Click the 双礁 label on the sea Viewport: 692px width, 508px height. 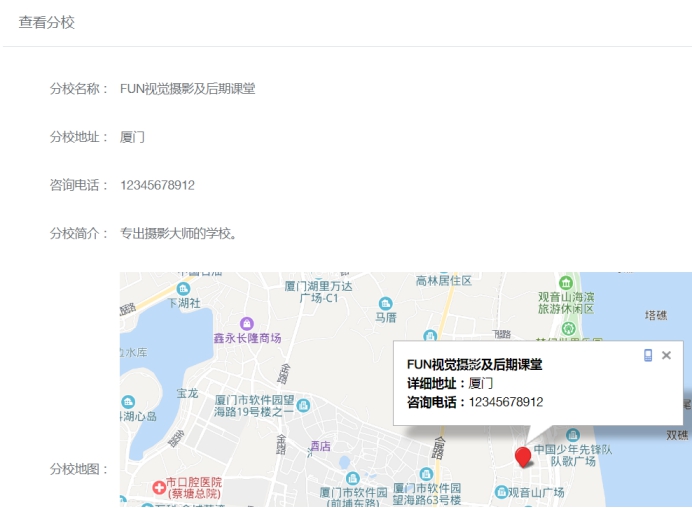[x=677, y=435]
